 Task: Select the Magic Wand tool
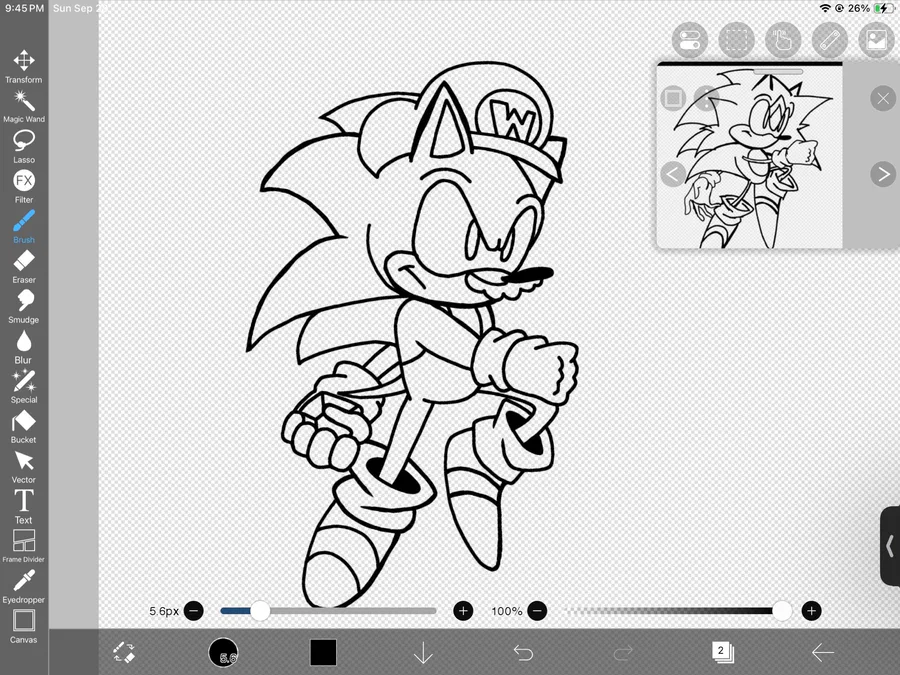(24, 107)
